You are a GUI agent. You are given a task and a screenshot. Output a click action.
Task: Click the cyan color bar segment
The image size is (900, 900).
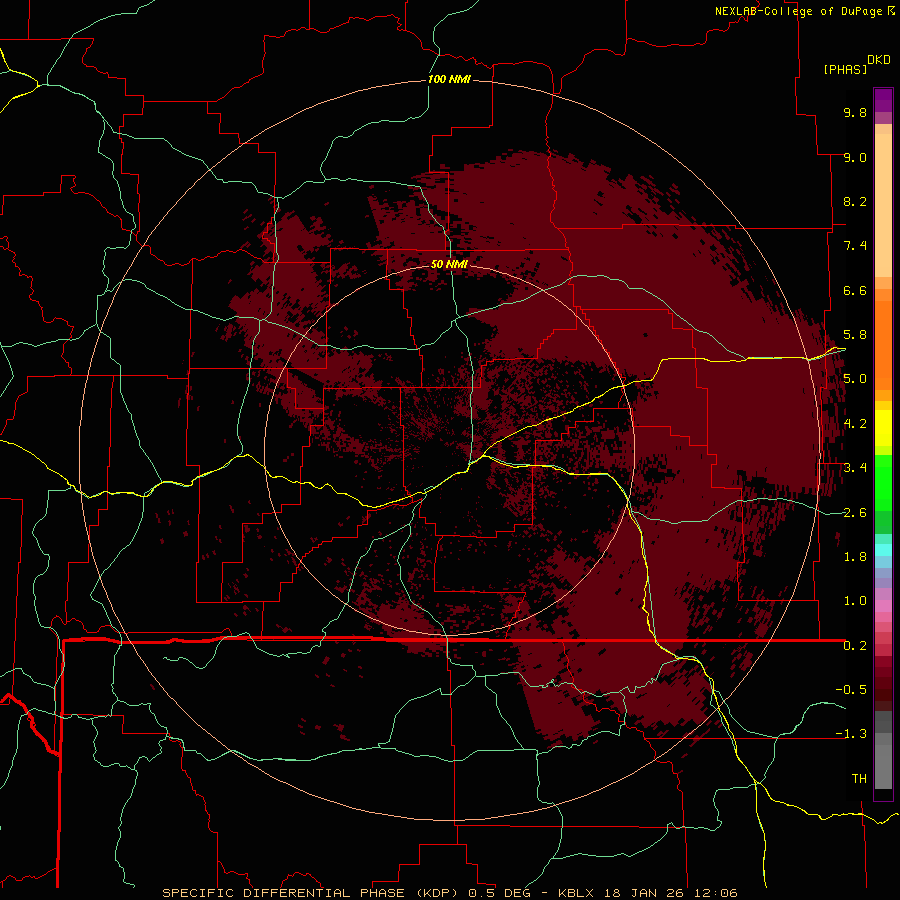click(883, 549)
